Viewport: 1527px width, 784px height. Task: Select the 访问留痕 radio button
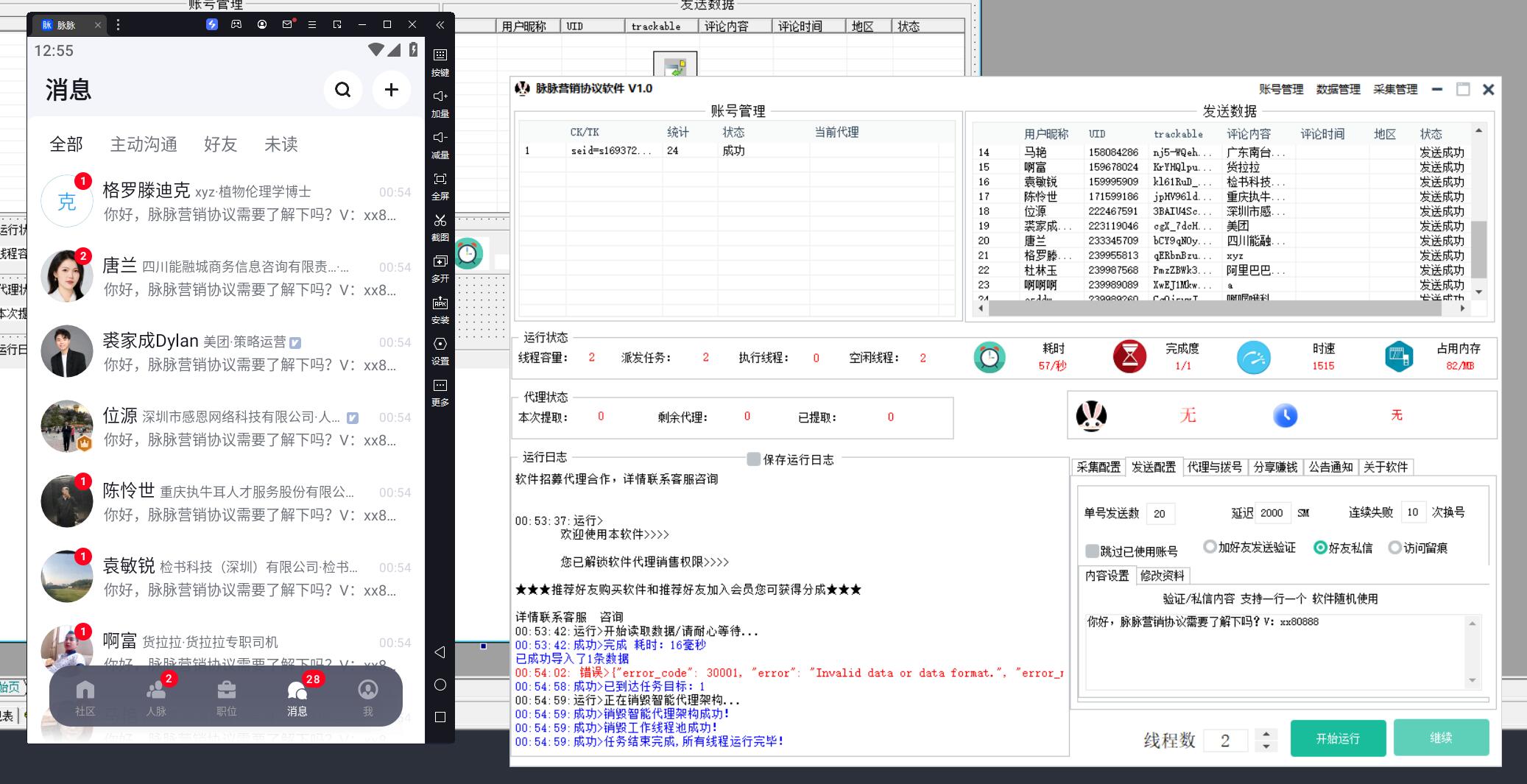click(x=1394, y=548)
